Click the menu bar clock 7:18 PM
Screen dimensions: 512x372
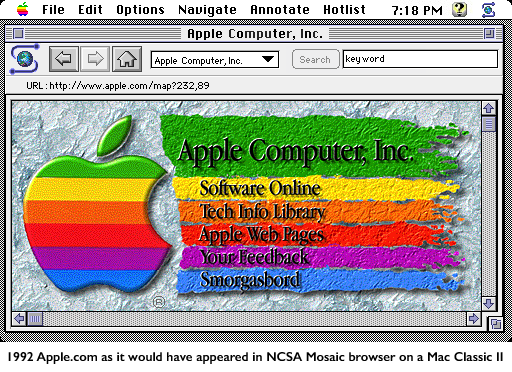pyautogui.click(x=417, y=11)
